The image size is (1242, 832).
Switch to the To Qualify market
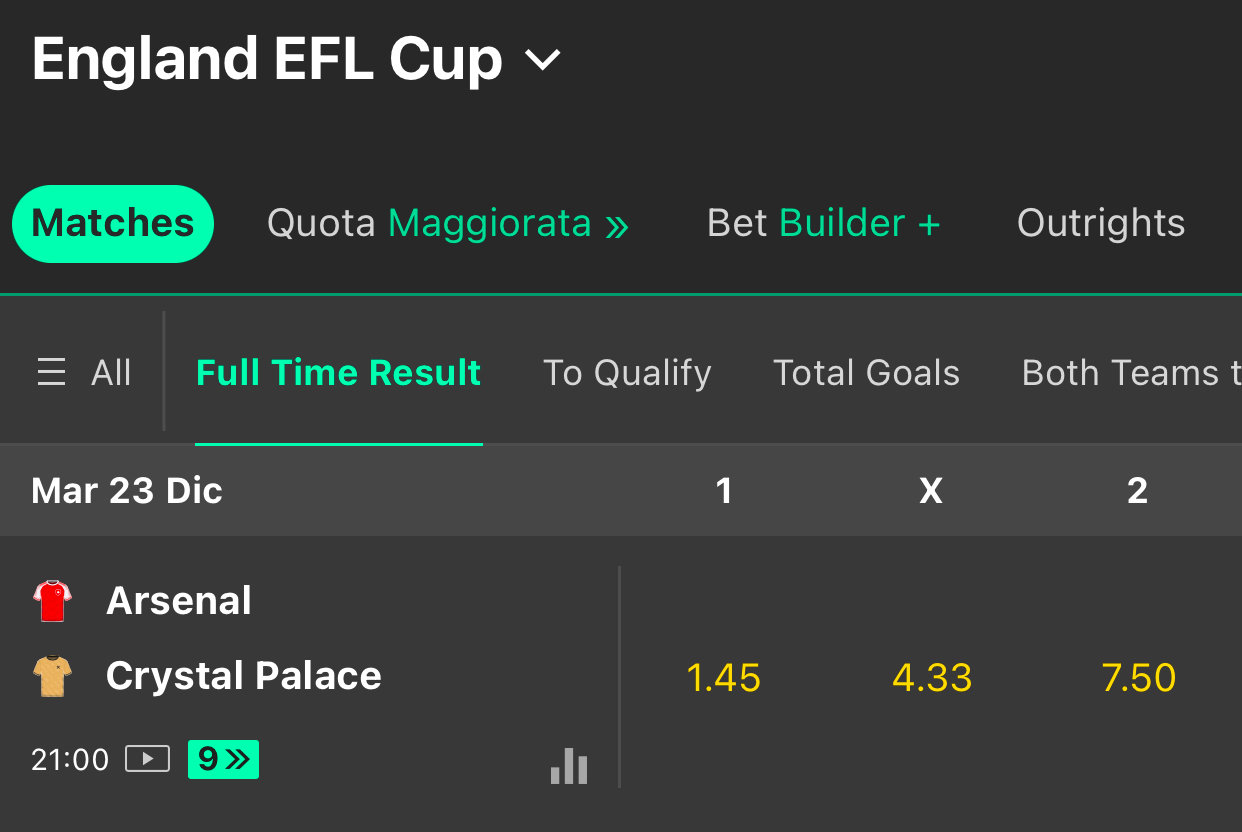(627, 373)
